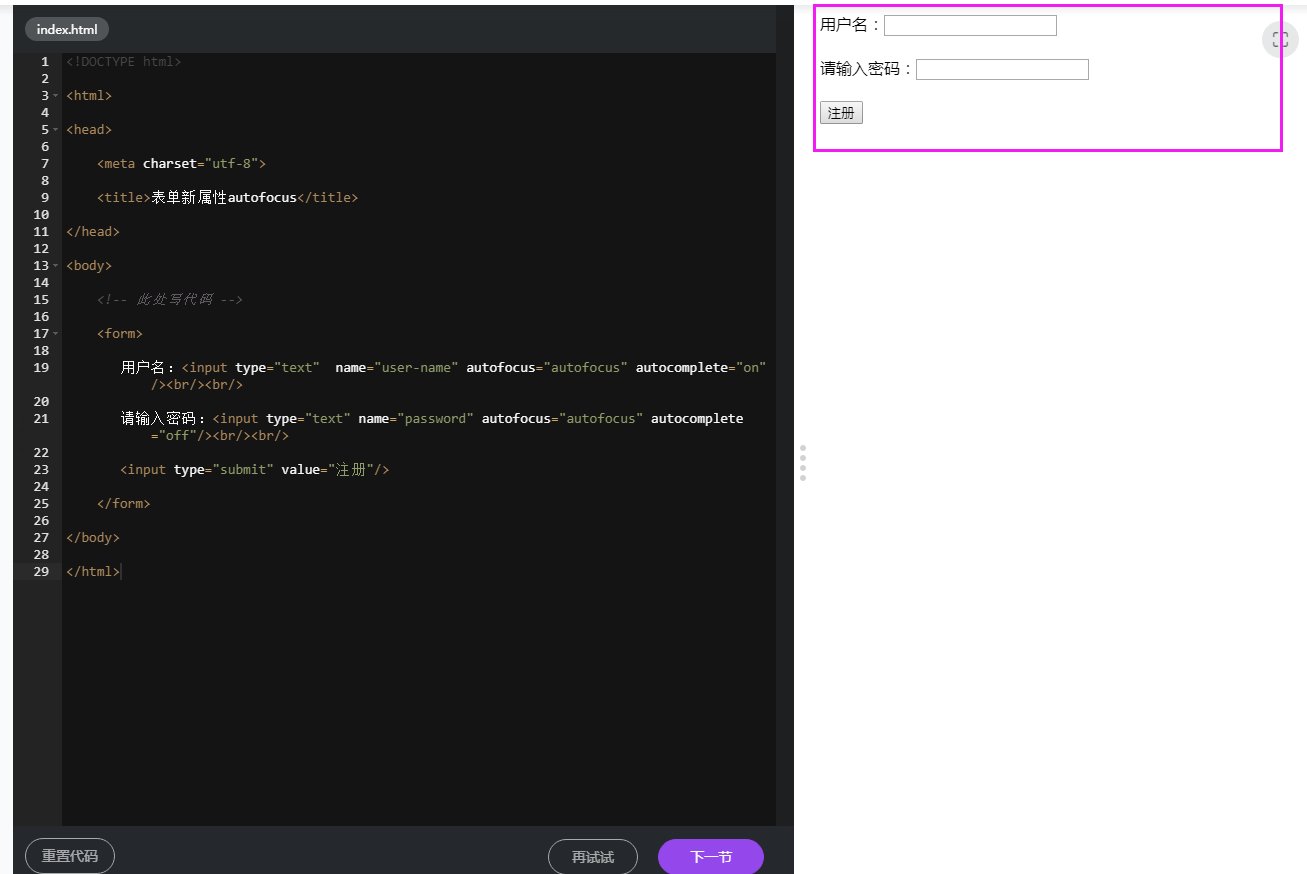Focus the 用户名 input field in preview

coord(970,26)
